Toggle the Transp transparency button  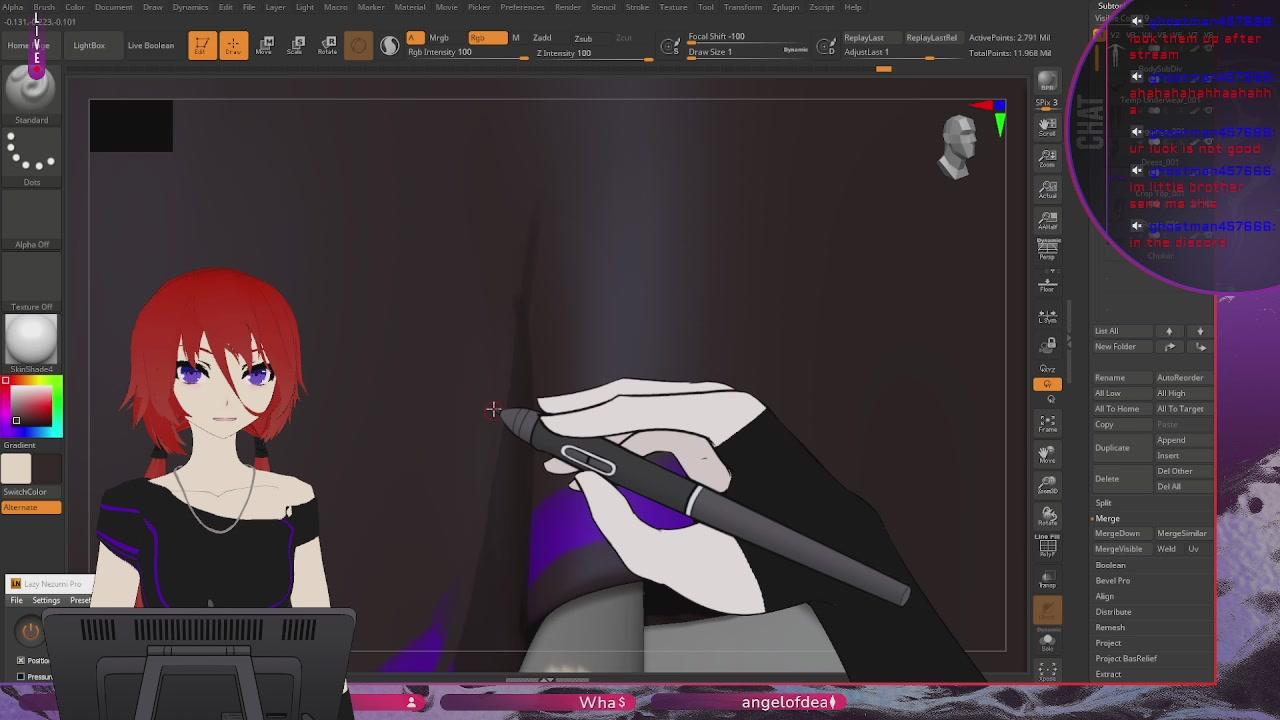(1047, 579)
